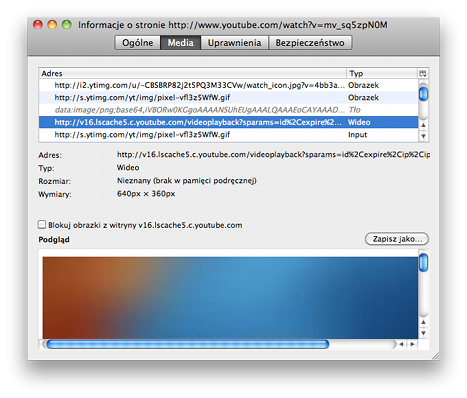This screenshot has width=467, height=398.
Task: Sort the list by Adres column header
Action: click(x=193, y=73)
